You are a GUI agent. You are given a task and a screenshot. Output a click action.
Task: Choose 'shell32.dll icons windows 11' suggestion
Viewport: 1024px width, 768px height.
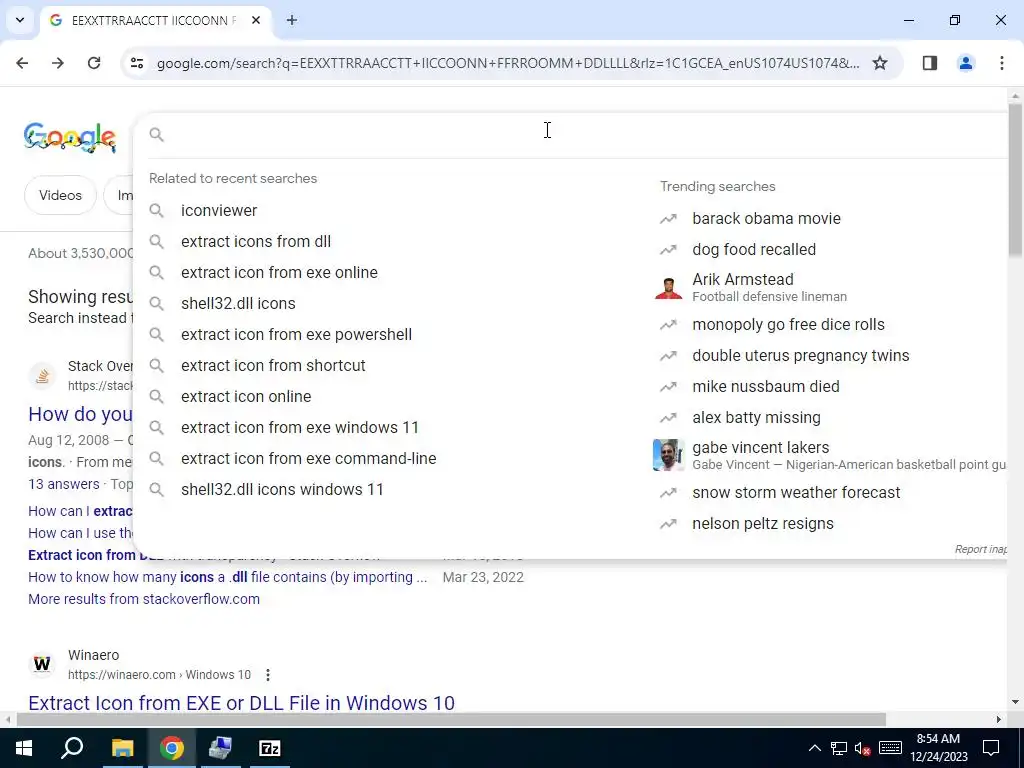[282, 490]
